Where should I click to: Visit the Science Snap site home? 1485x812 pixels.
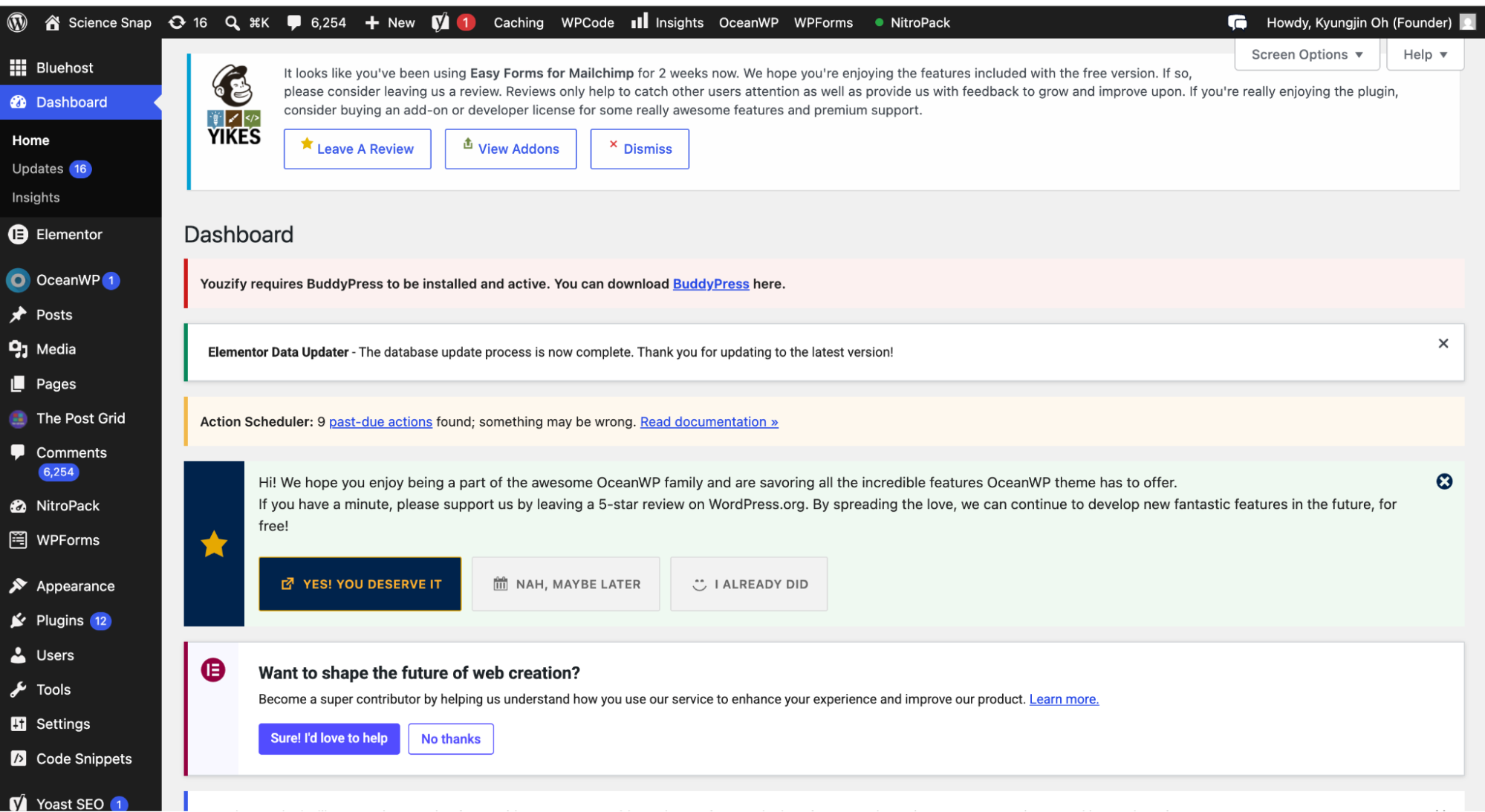[98, 22]
